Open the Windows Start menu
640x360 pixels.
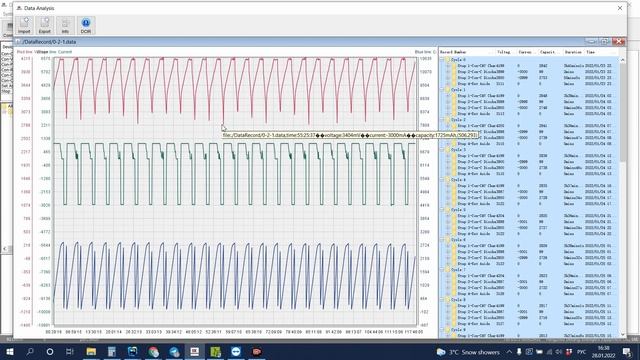[x=9, y=351]
